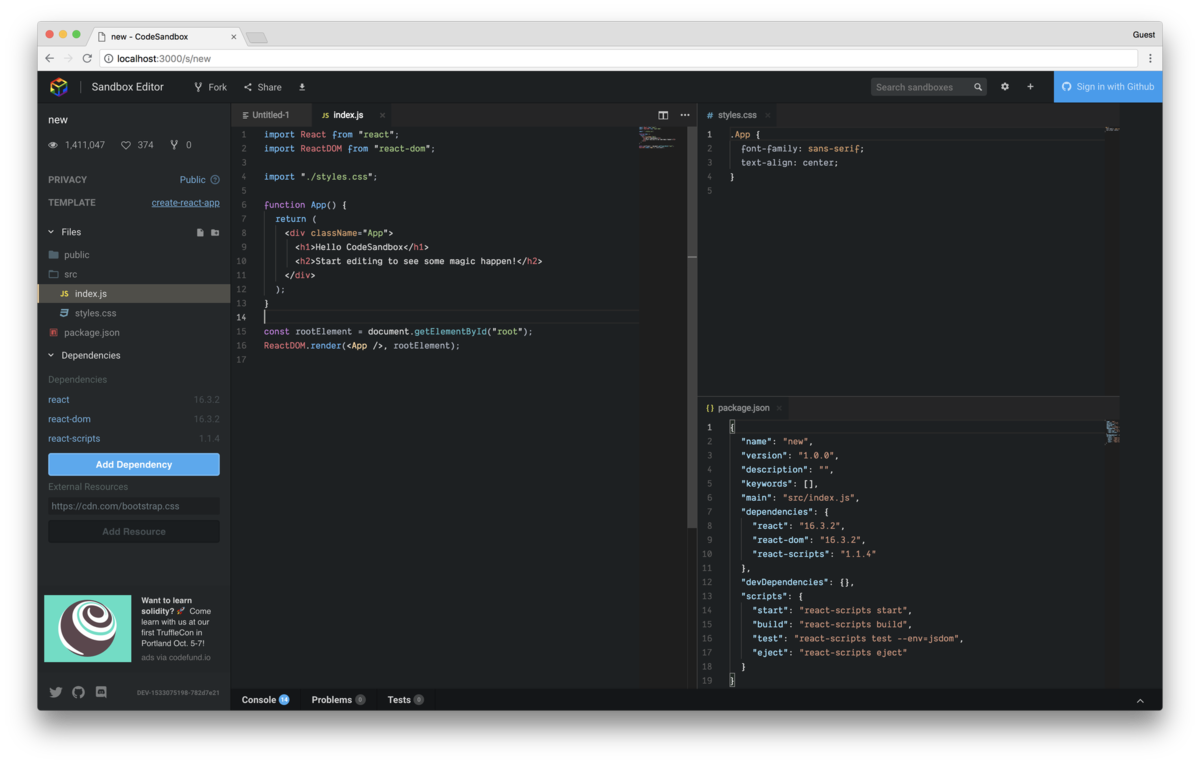Viewport: 1200px width, 764px height.
Task: Create a new sandbox with the plus icon
Action: coord(1030,87)
